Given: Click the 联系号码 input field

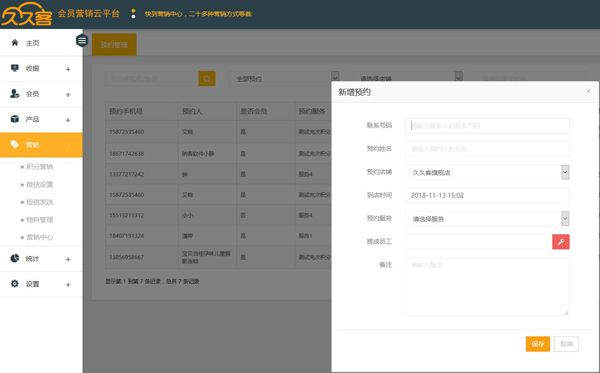Looking at the screenshot, I should pyautogui.click(x=487, y=125).
